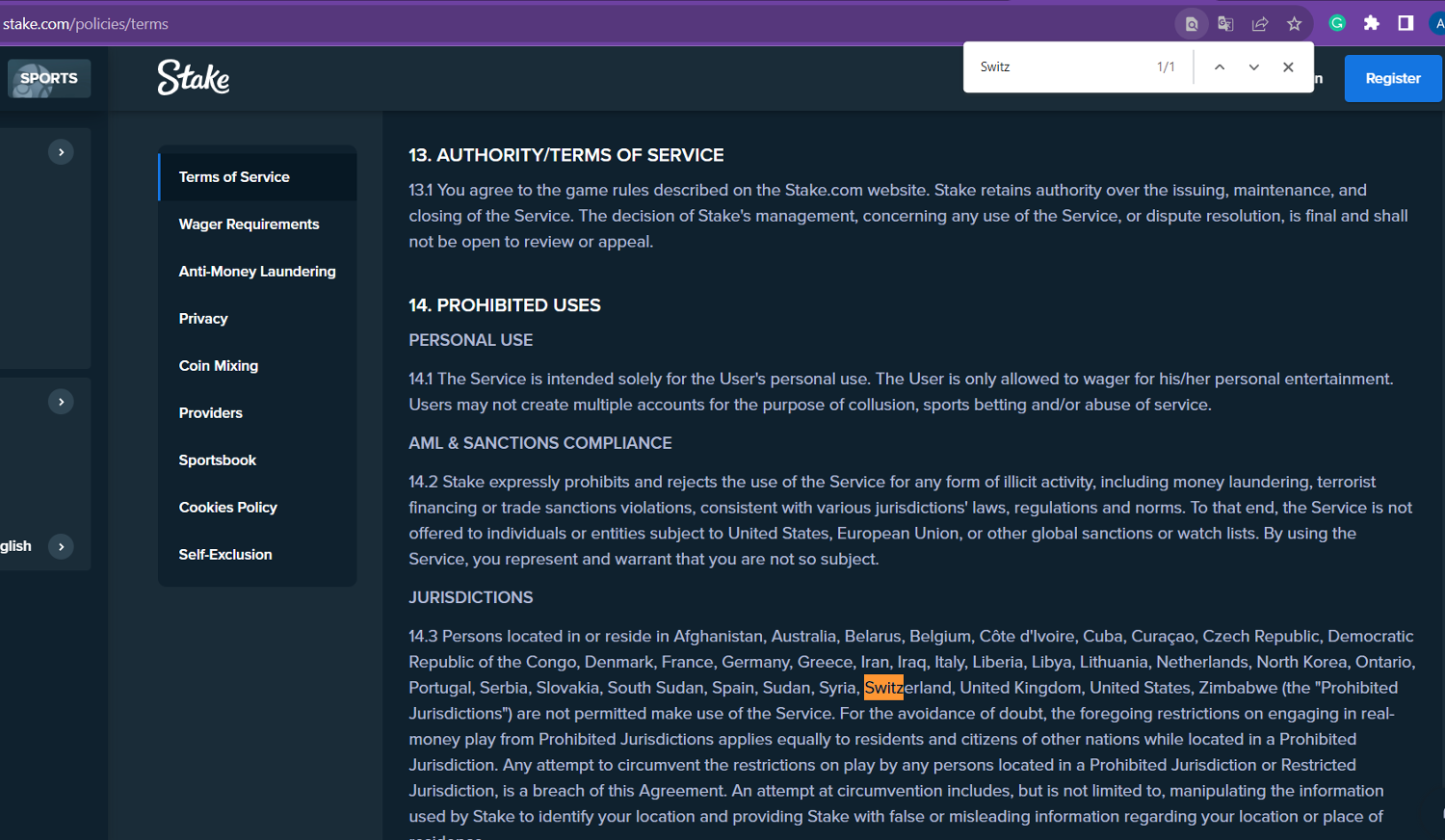Open the Self-Exclusion policy page

pos(225,555)
